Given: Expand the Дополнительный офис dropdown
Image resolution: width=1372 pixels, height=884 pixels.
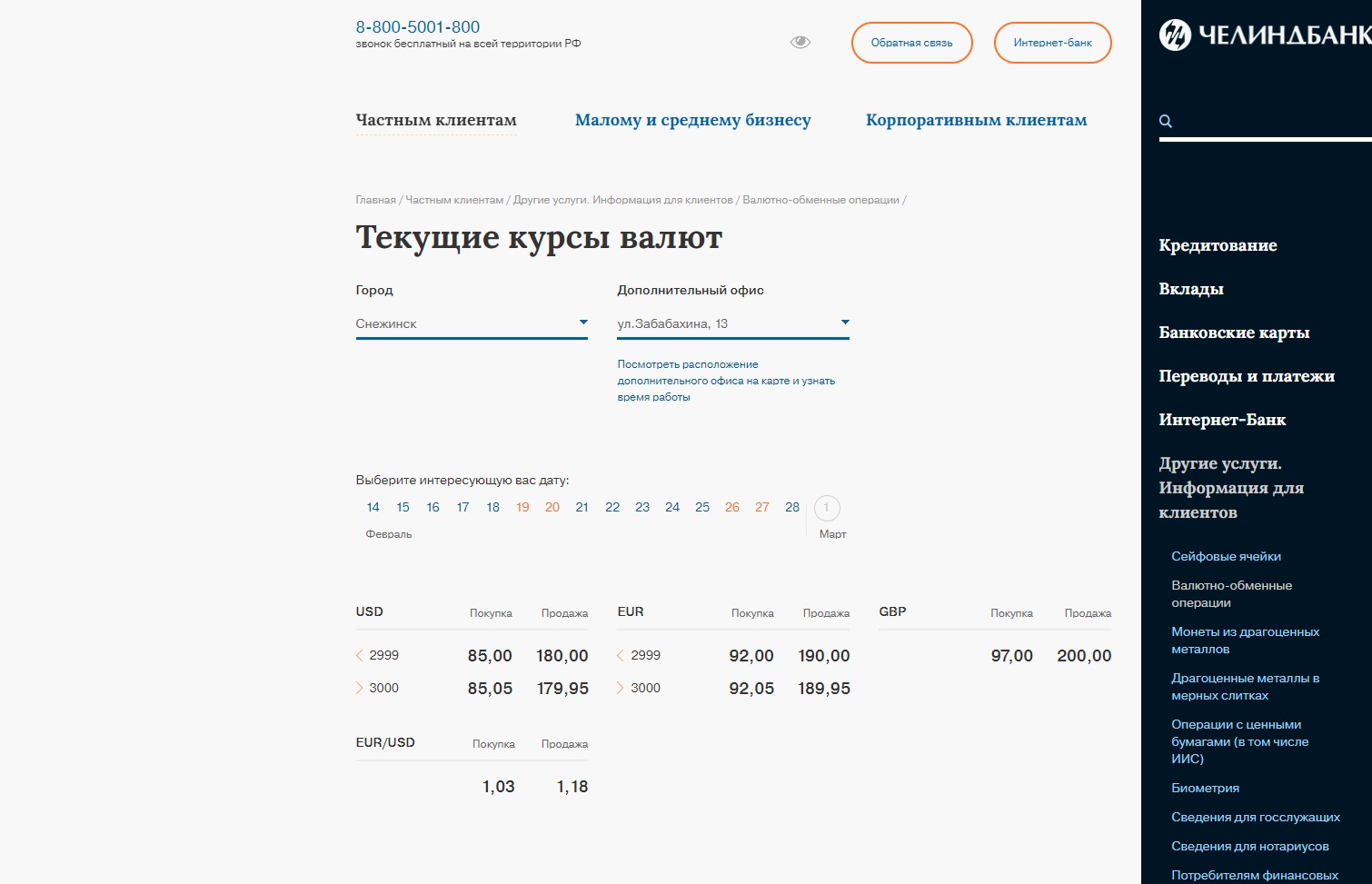Looking at the screenshot, I should (x=732, y=323).
